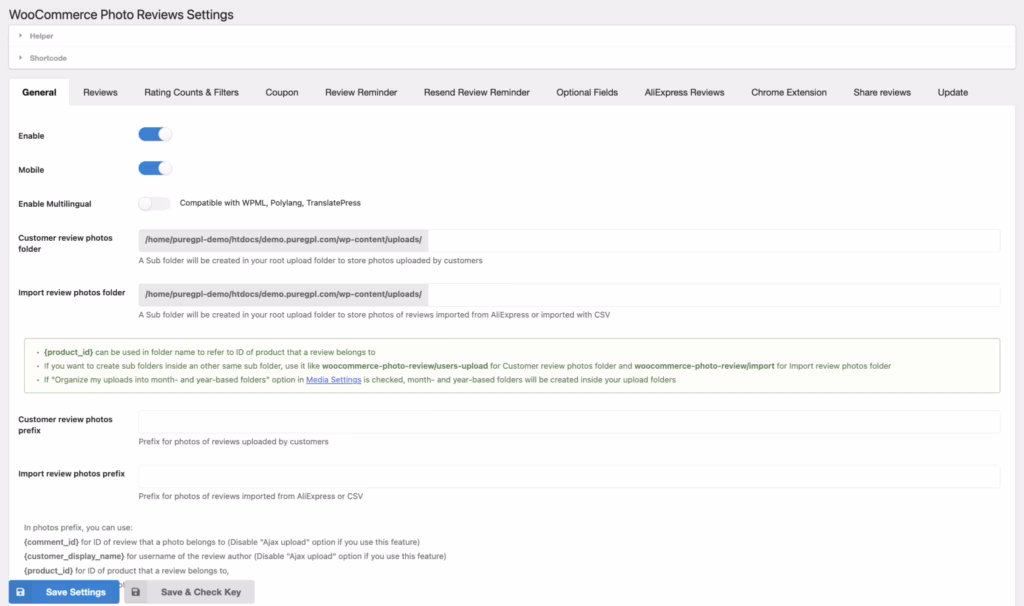Open the AliExpress Reviews tab
The height and width of the screenshot is (606, 1024).
coord(684,92)
